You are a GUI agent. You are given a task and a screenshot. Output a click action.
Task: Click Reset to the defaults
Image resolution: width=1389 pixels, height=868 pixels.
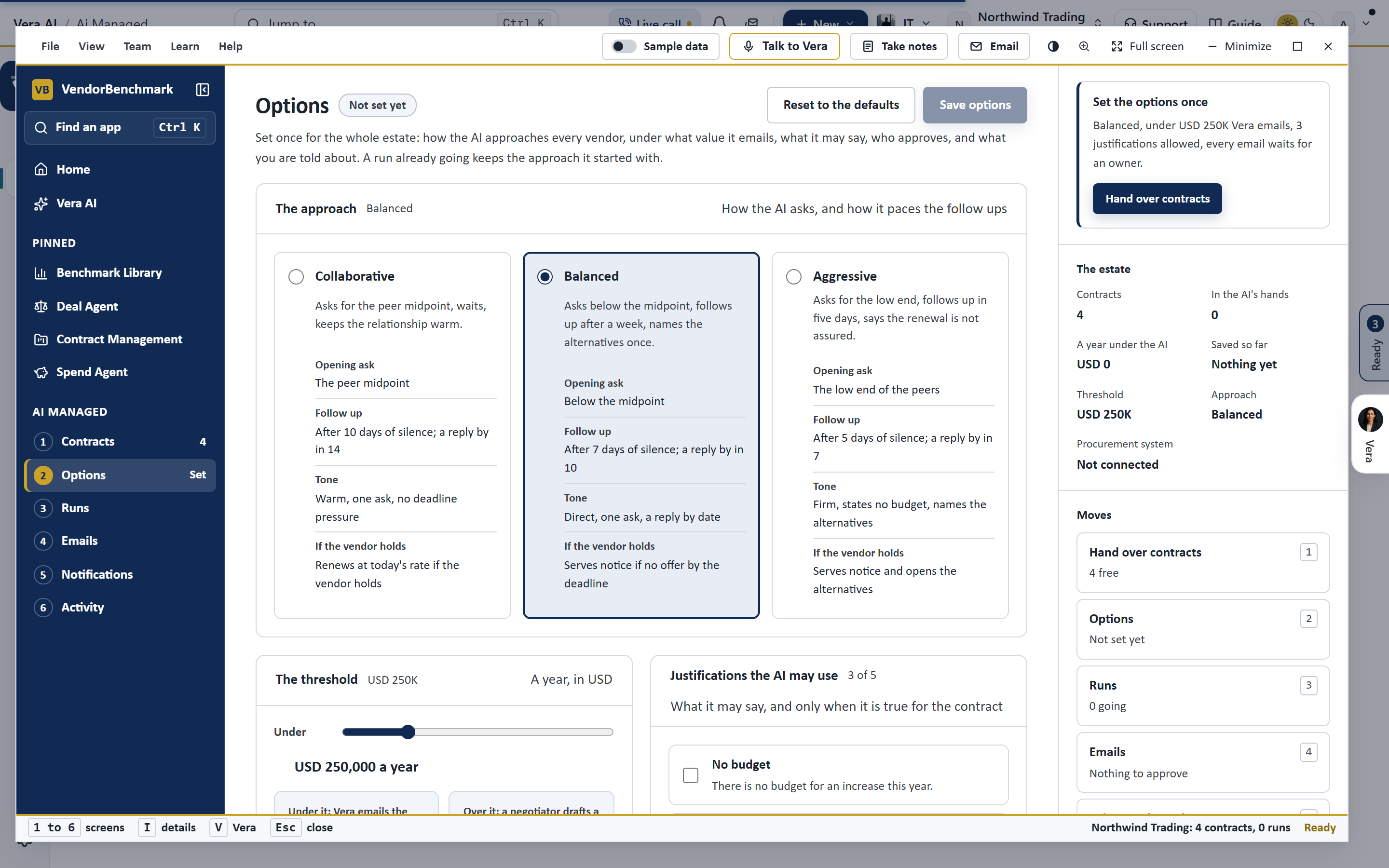pyautogui.click(x=841, y=105)
